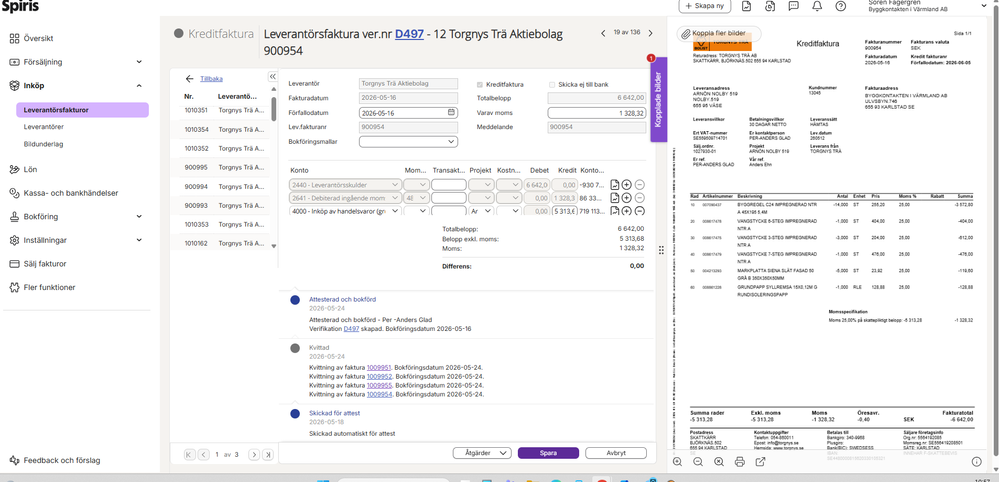Open the account dropdown for 4000 - Inköp av handelsvaror

click(395, 211)
